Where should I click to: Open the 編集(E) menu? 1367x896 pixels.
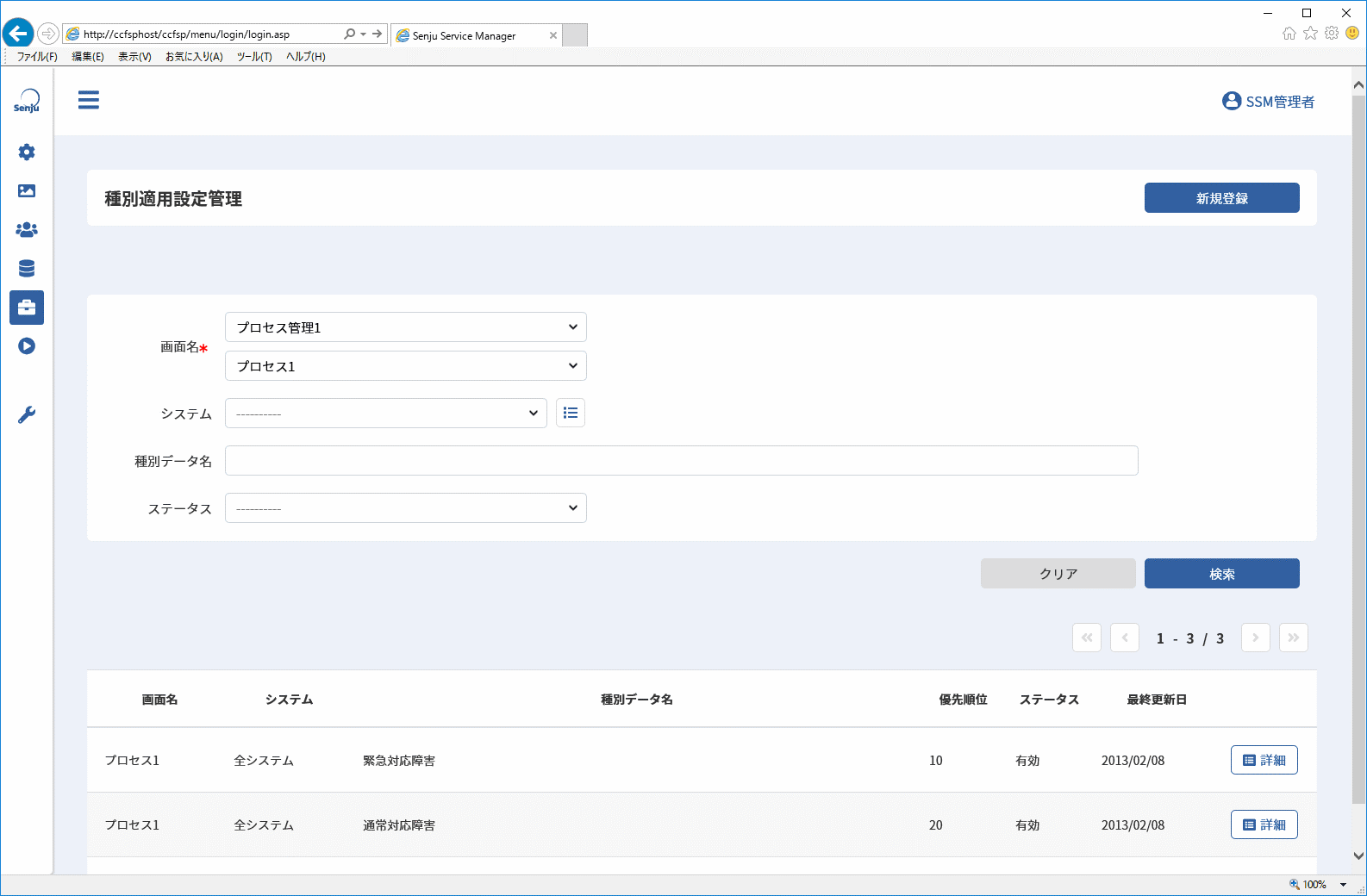pyautogui.click(x=88, y=57)
